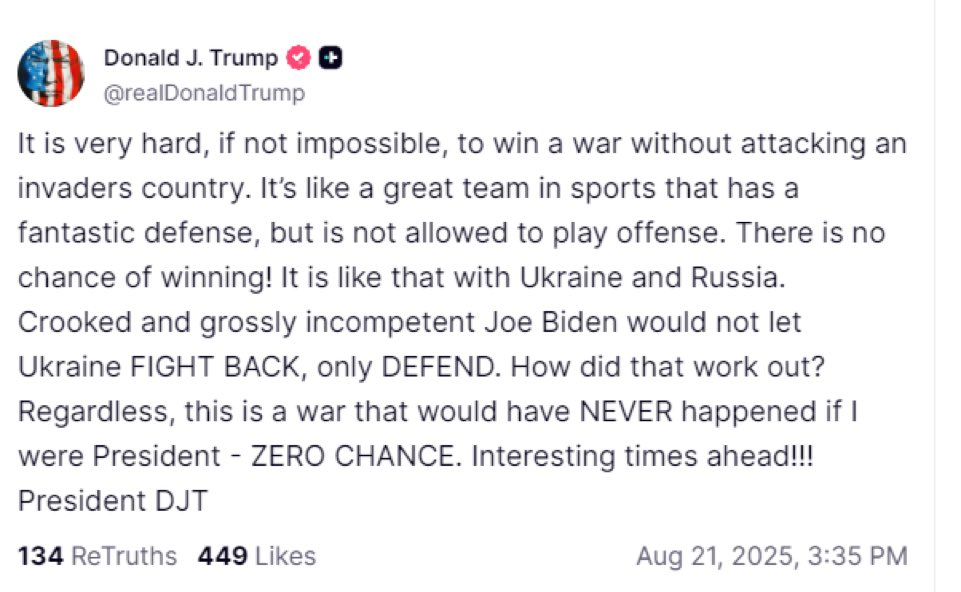
Task: Open the Aug 21, 2025 timestamp permalink
Action: pyautogui.click(x=772, y=556)
